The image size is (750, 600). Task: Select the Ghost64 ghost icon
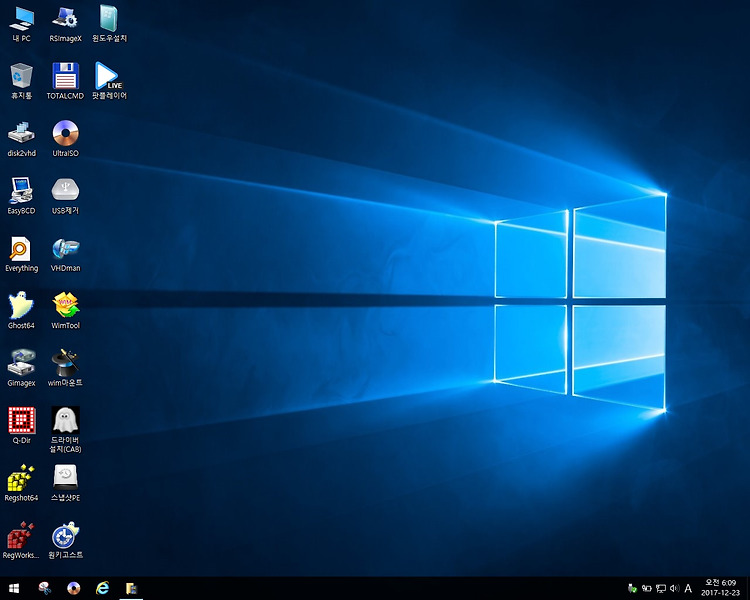tap(22, 311)
